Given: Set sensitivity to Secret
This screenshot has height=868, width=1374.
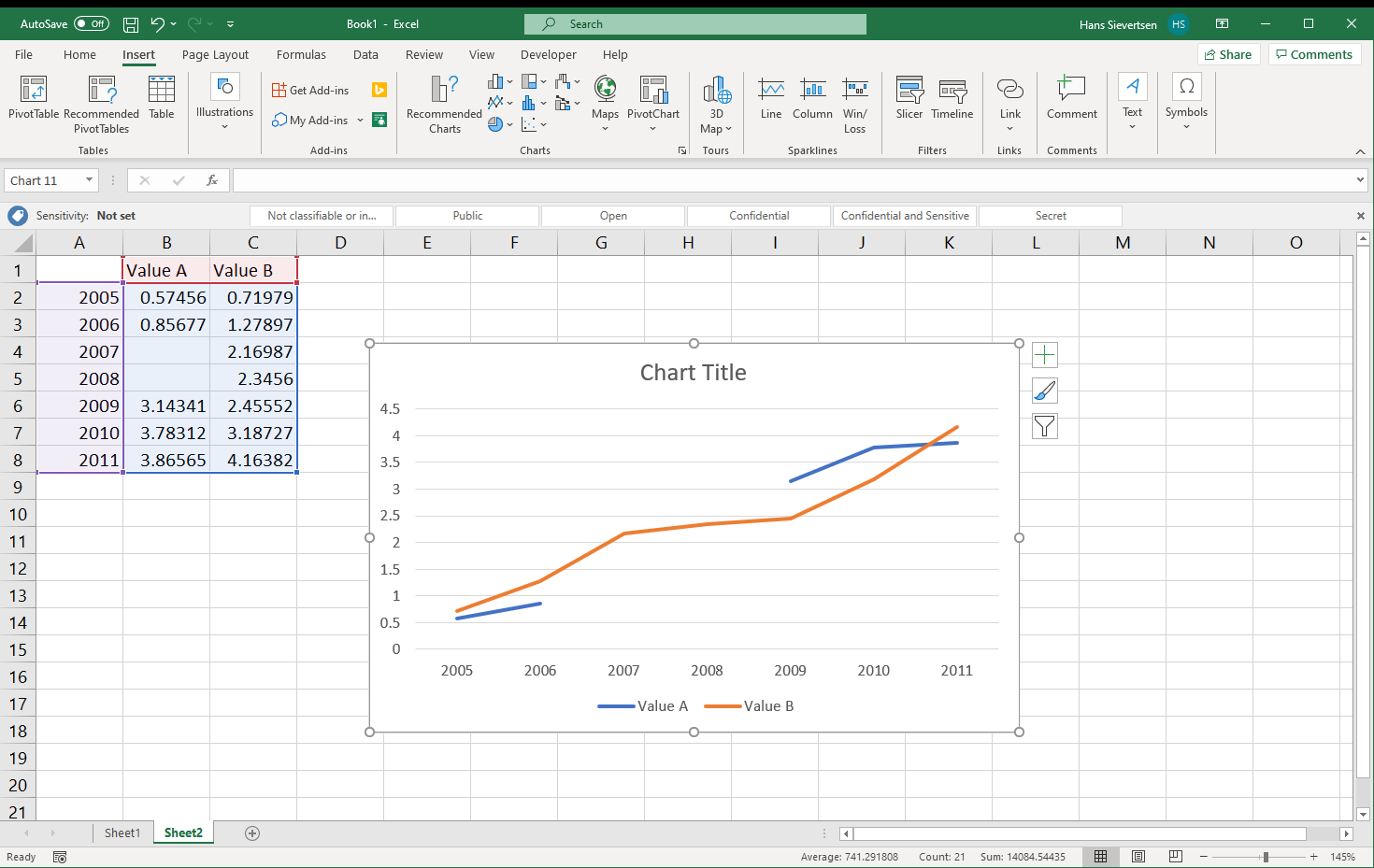Looking at the screenshot, I should [1051, 216].
